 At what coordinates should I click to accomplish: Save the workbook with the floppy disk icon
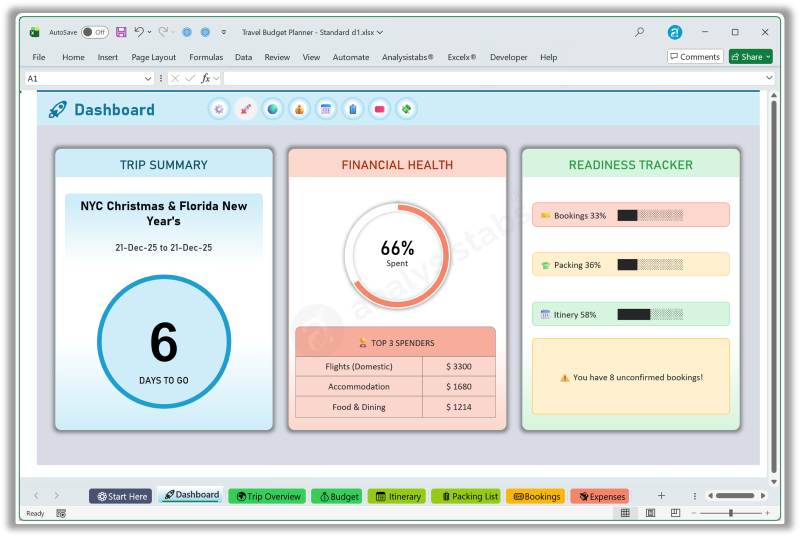pyautogui.click(x=121, y=32)
